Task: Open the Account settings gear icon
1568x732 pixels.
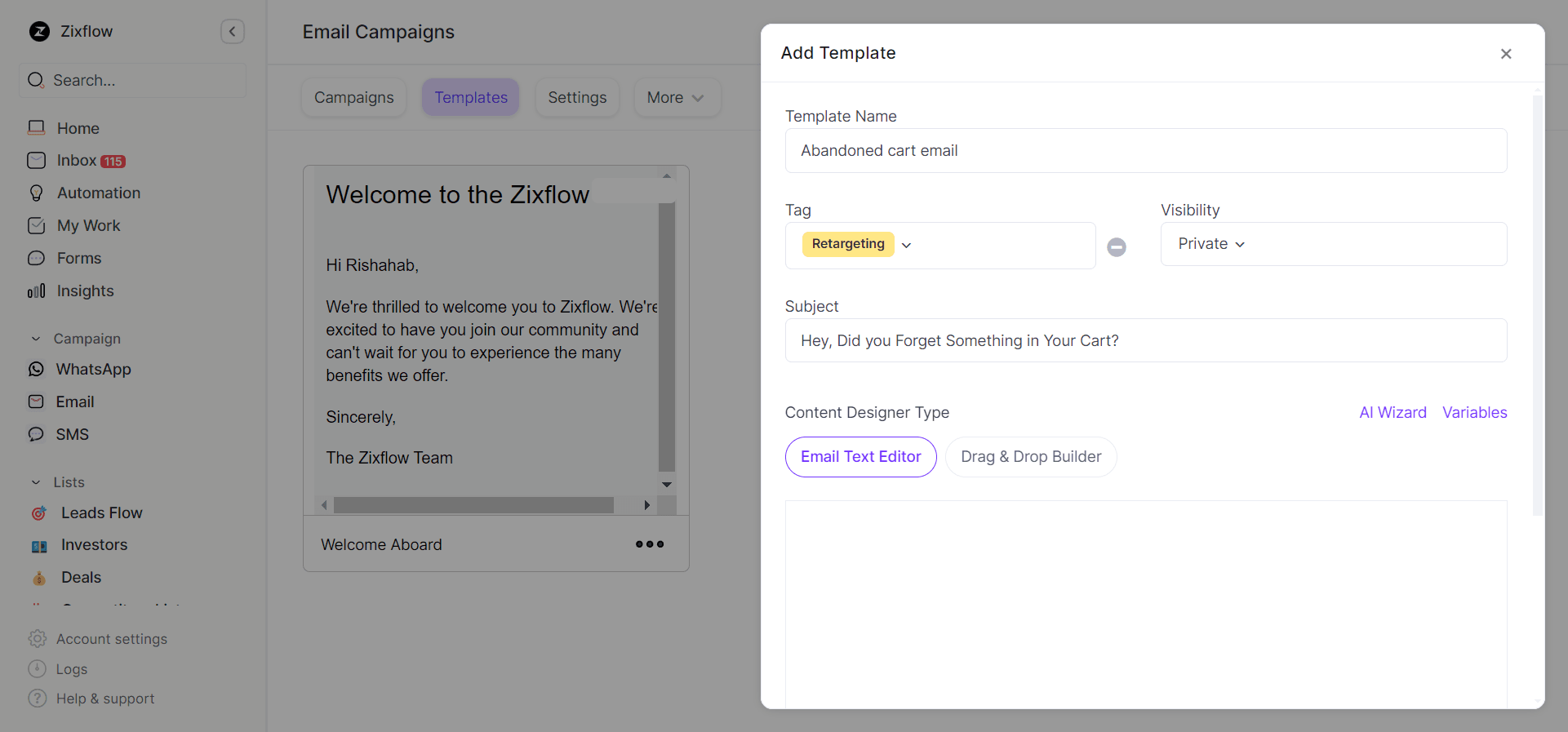Action: tap(38, 639)
